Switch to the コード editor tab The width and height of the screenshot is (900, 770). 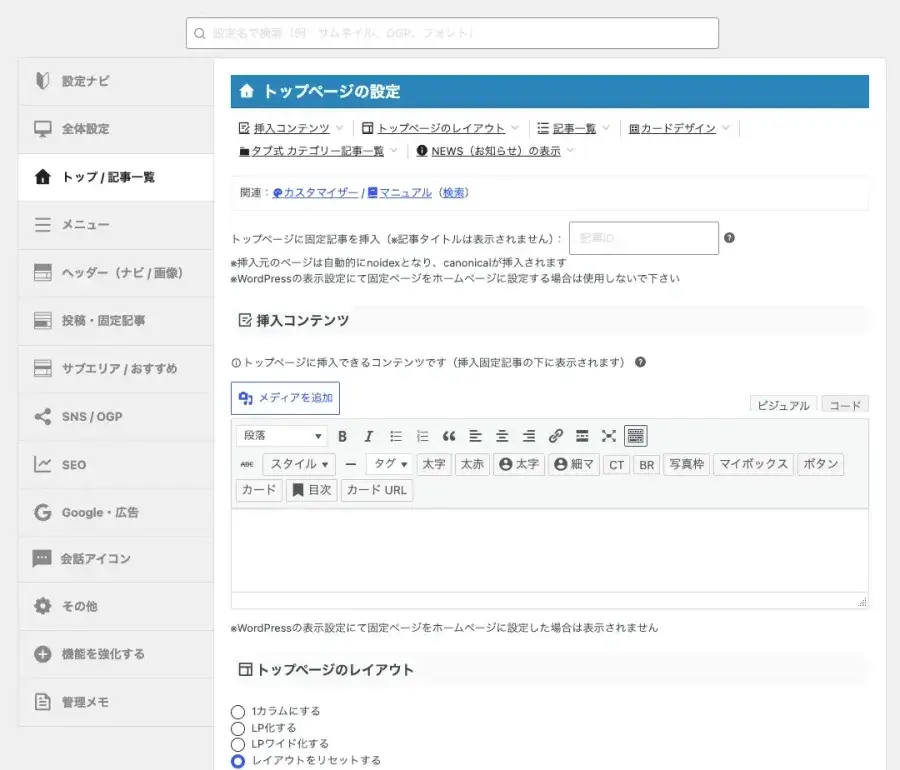(845, 405)
